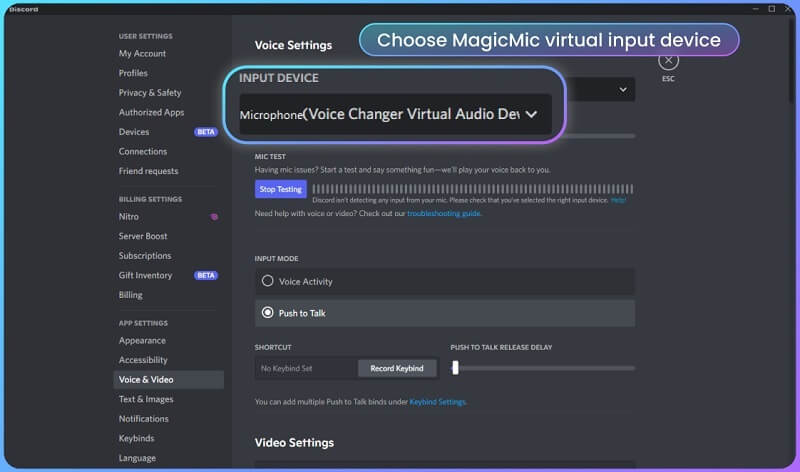Maximize the Discord window
This screenshot has height=472, width=800.
pyautogui.click(x=771, y=9)
